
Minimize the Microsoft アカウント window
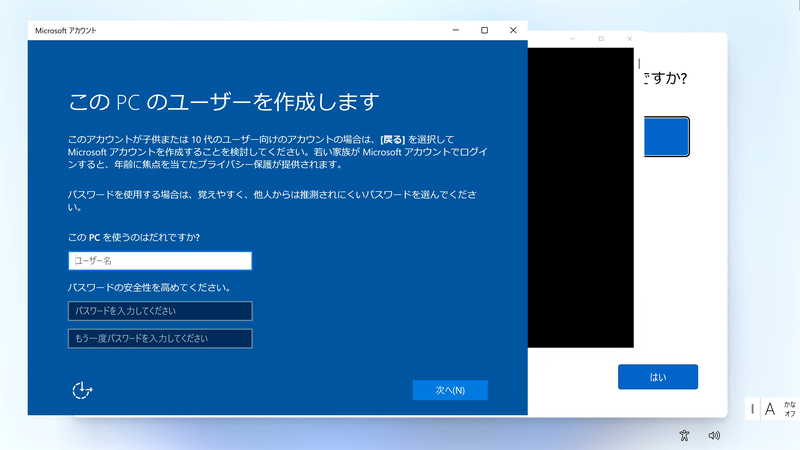[x=456, y=30]
